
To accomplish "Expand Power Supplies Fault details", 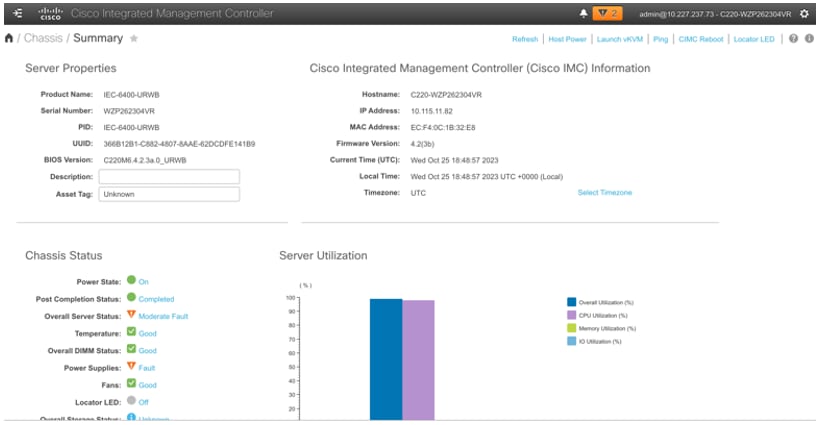I will [147, 368].
